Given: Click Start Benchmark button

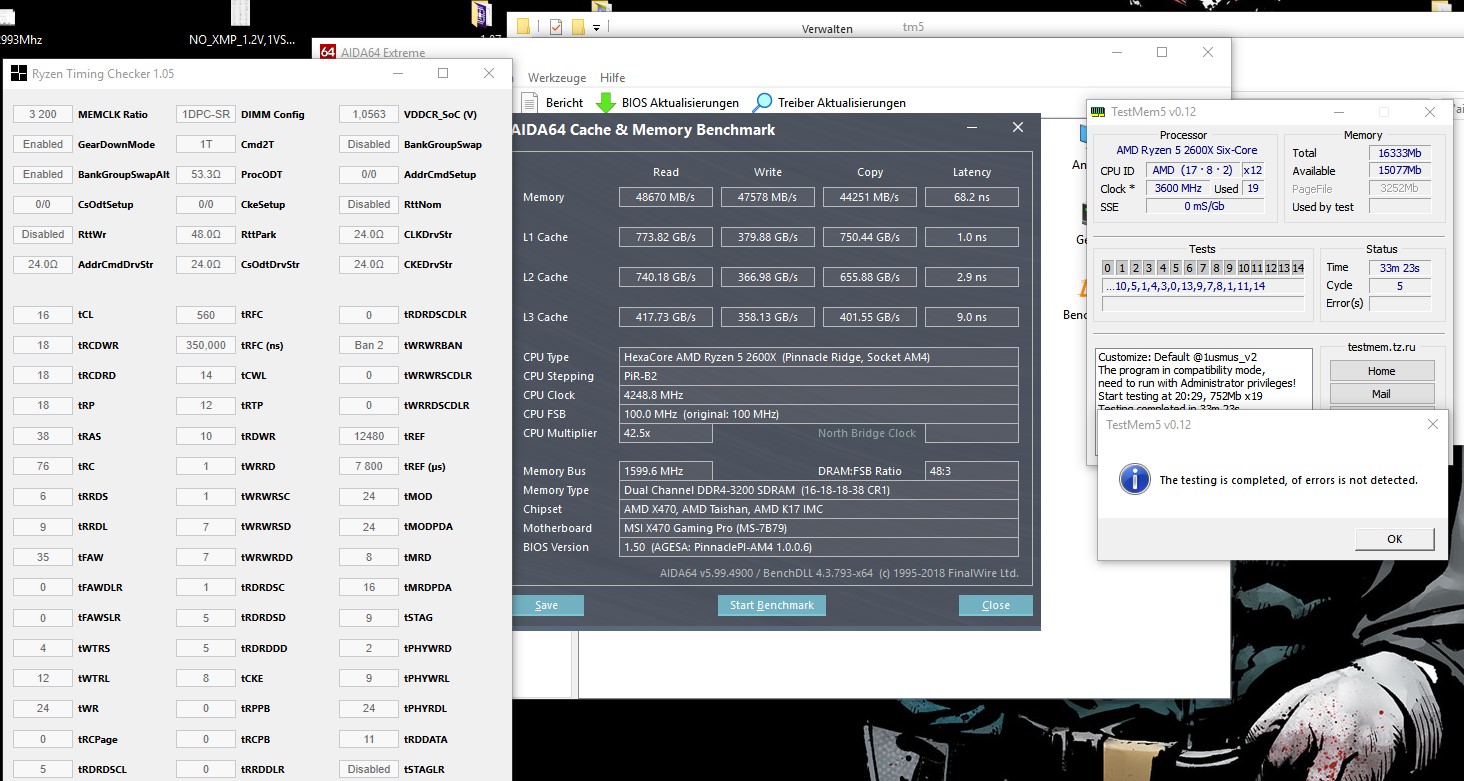Looking at the screenshot, I should (771, 605).
